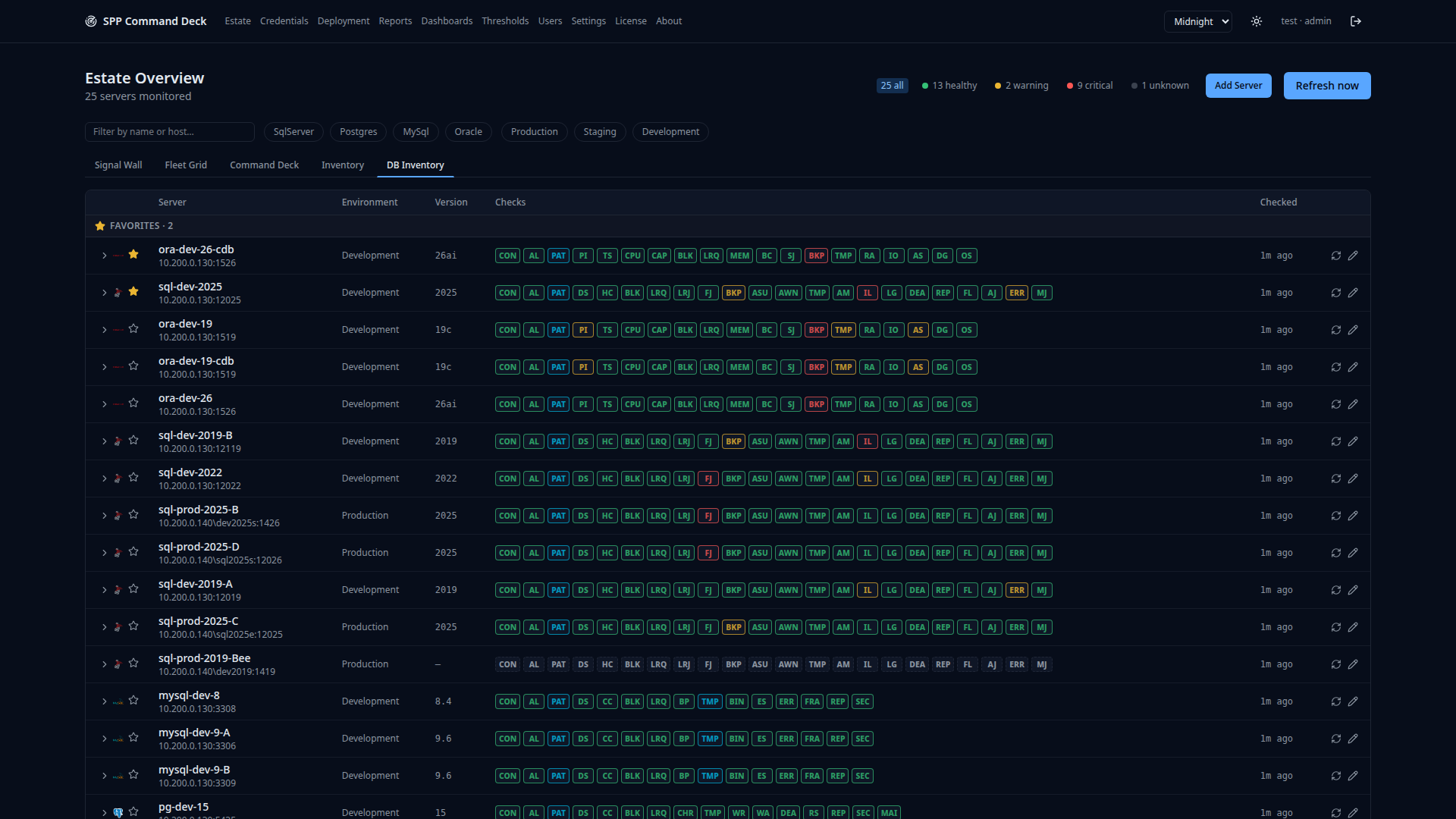Viewport: 1456px width, 819px height.
Task: Edit the mysql-dev-8 server
Action: tap(1353, 701)
